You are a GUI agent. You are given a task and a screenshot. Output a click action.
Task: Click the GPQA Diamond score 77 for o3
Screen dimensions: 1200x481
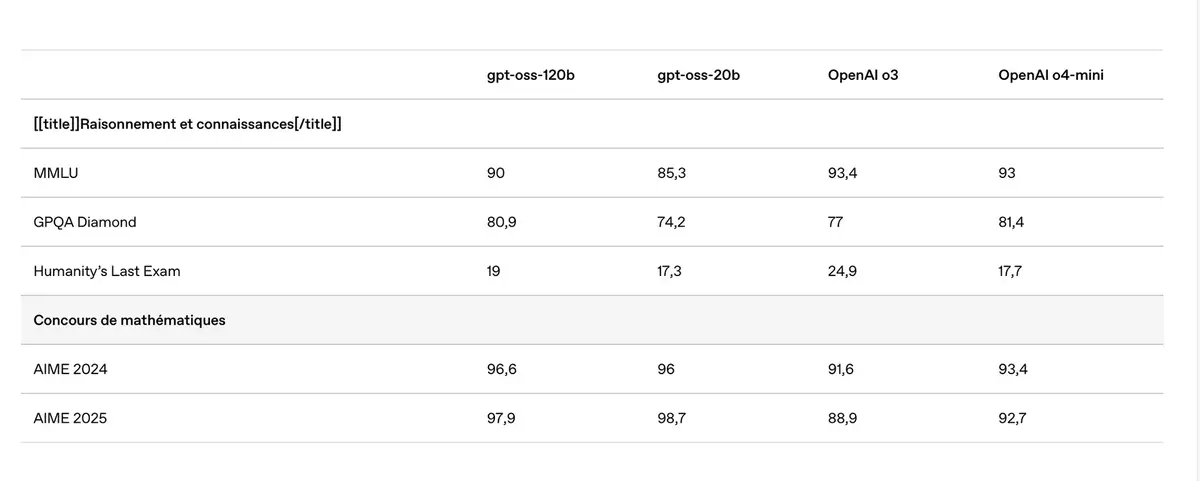tap(834, 222)
